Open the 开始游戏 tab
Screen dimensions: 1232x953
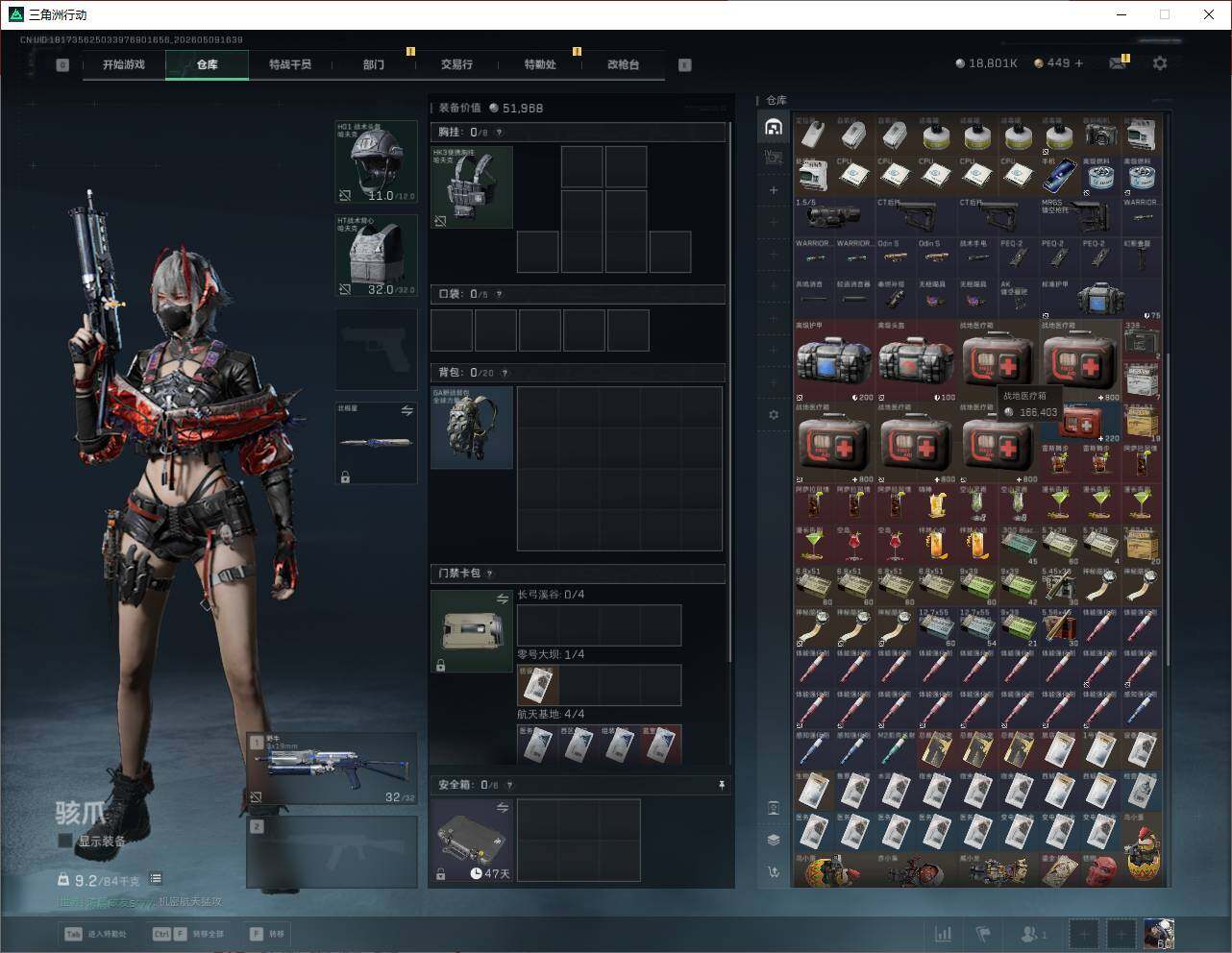point(124,64)
